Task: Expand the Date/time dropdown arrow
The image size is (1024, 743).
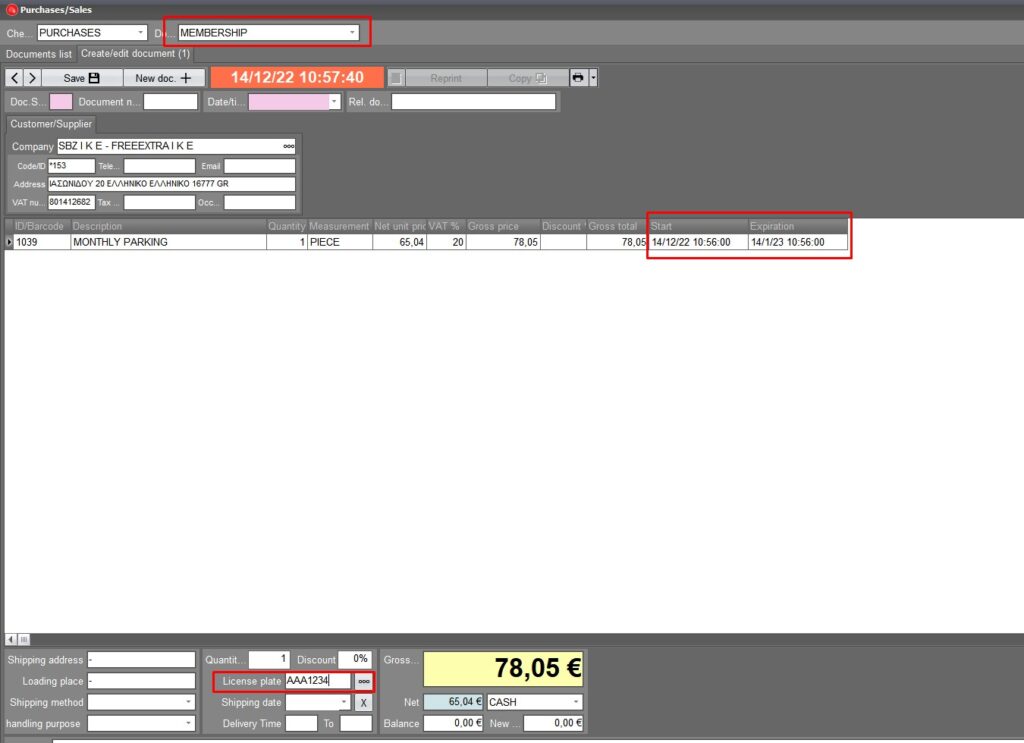Action: tap(333, 101)
